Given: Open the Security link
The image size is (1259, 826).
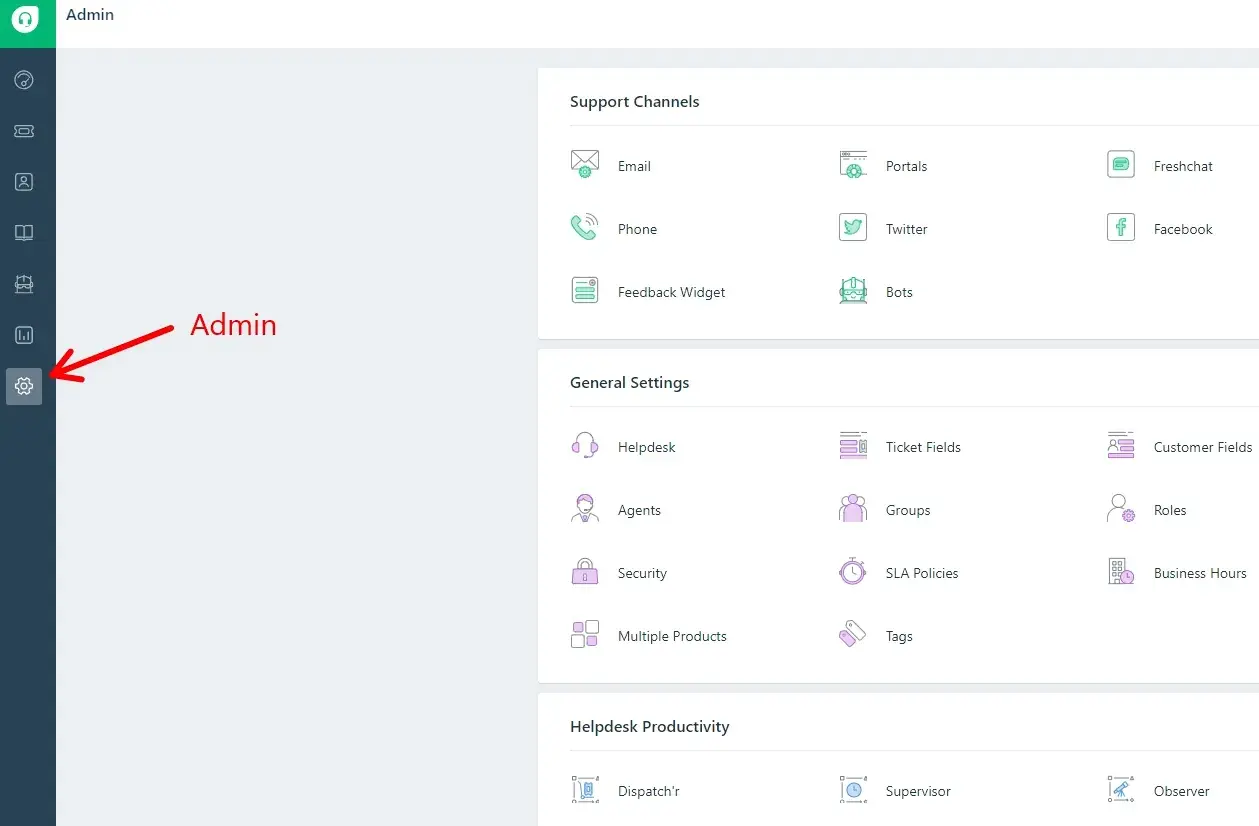Looking at the screenshot, I should click(x=642, y=573).
